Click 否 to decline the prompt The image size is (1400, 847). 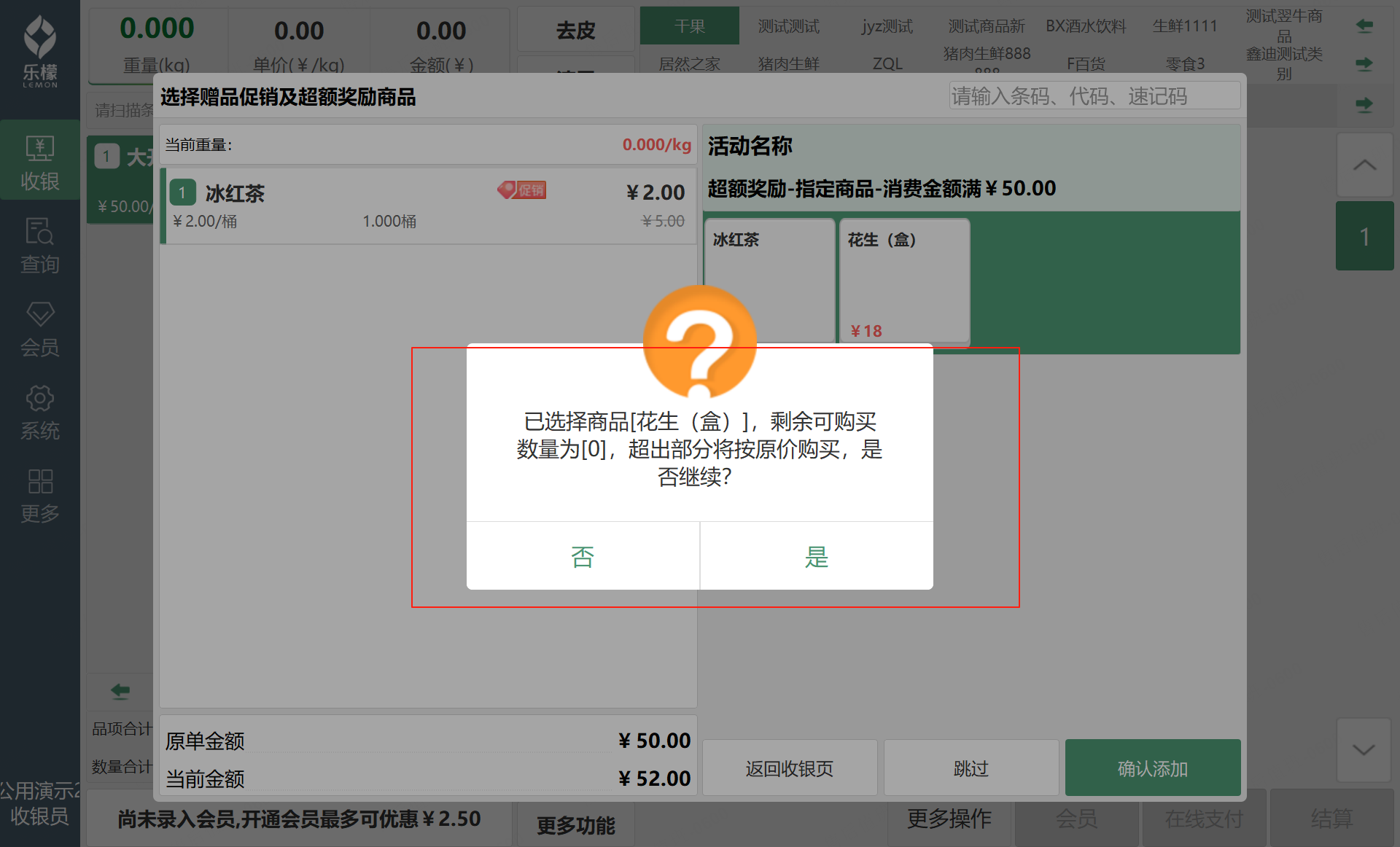(x=583, y=556)
